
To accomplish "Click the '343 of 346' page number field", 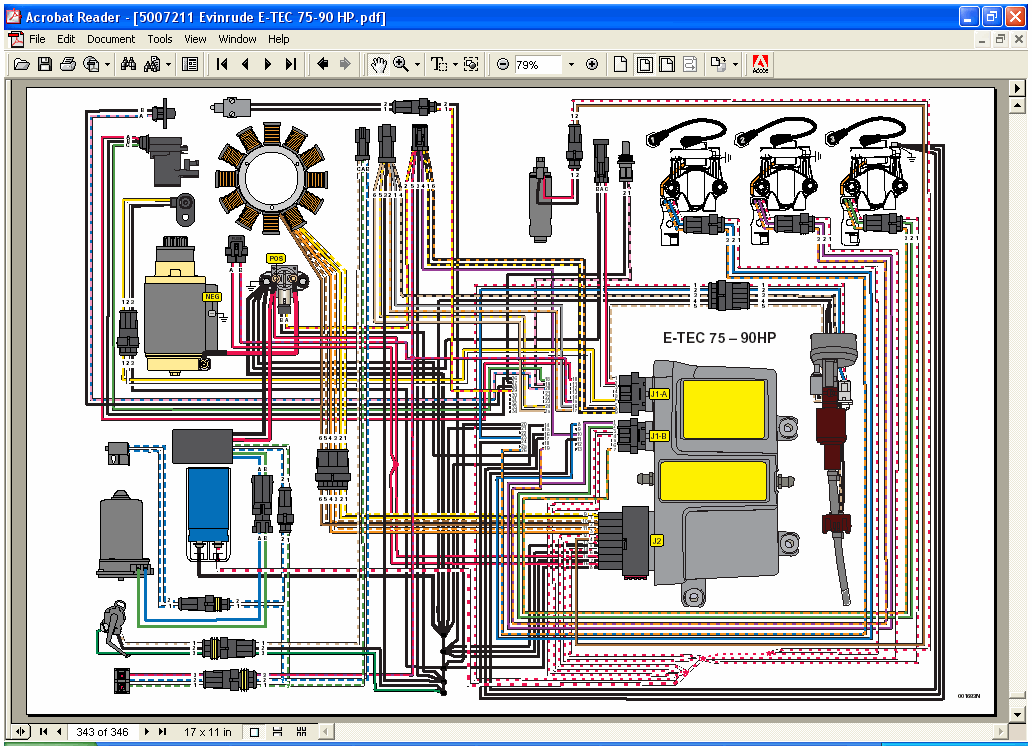I will point(102,732).
